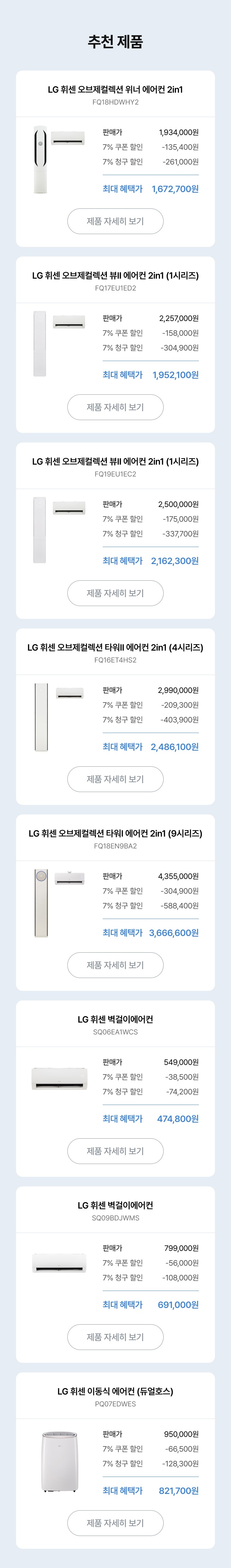Click the 타워II 4시리즈 product image

(59, 717)
